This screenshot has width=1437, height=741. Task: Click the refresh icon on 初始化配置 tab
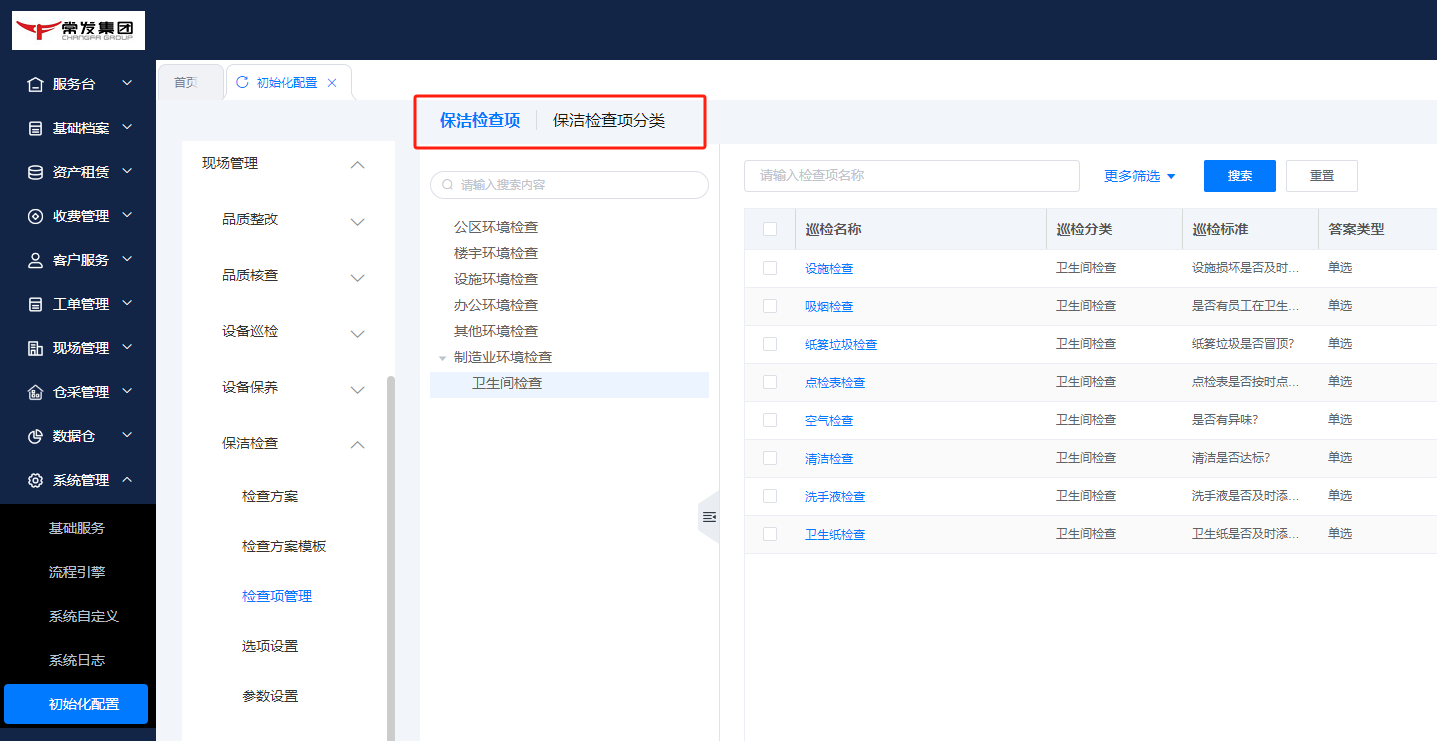(242, 83)
